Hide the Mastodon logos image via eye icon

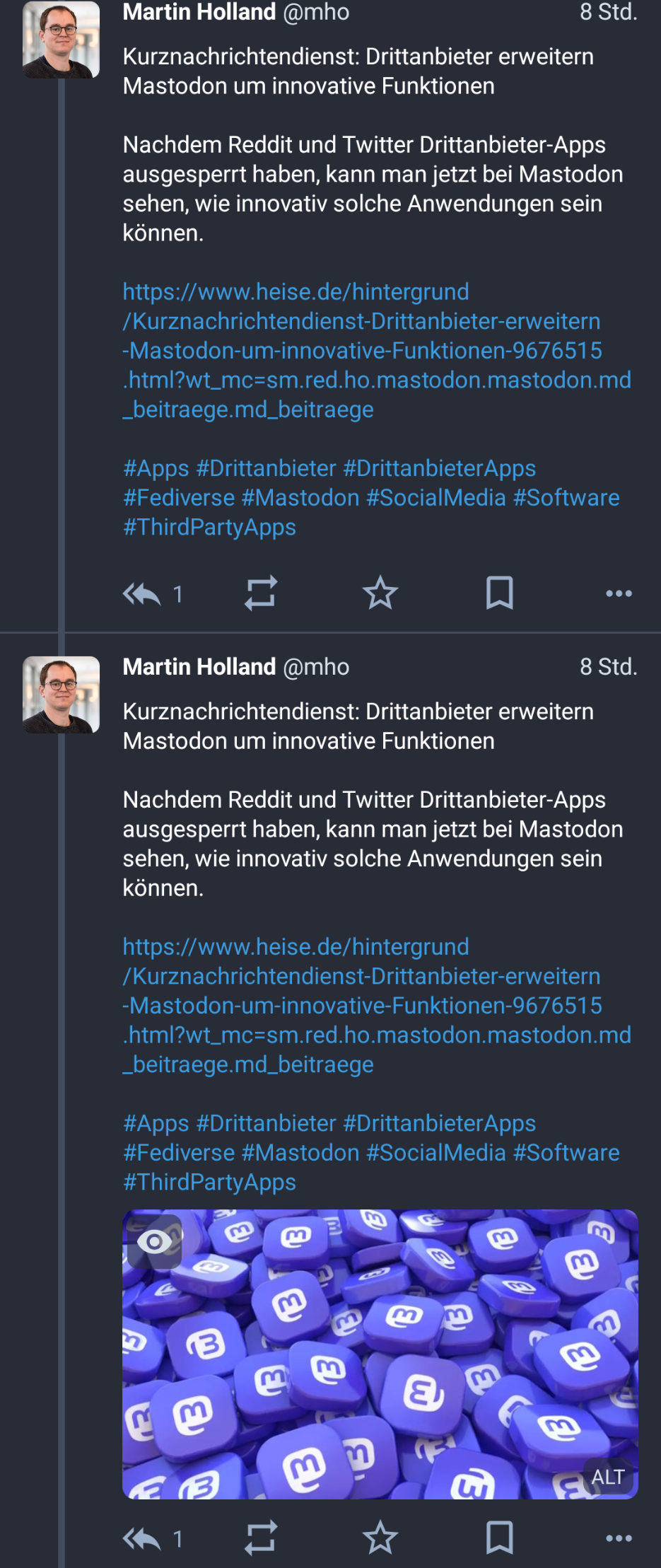click(x=154, y=1242)
